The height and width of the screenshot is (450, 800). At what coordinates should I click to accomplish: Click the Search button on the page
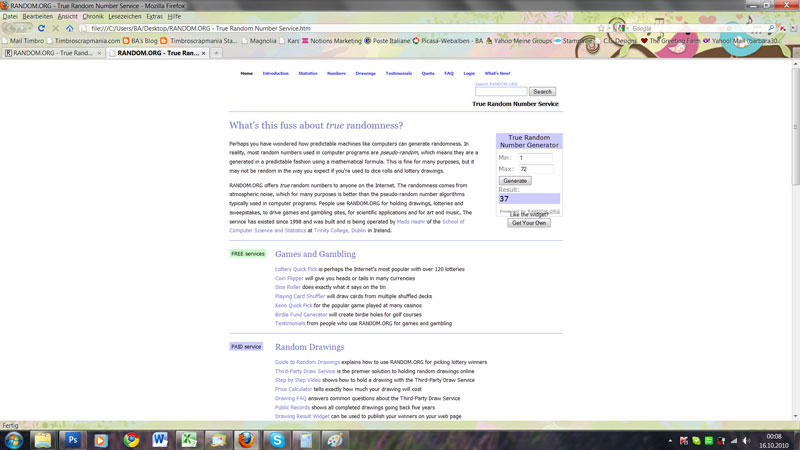542,91
